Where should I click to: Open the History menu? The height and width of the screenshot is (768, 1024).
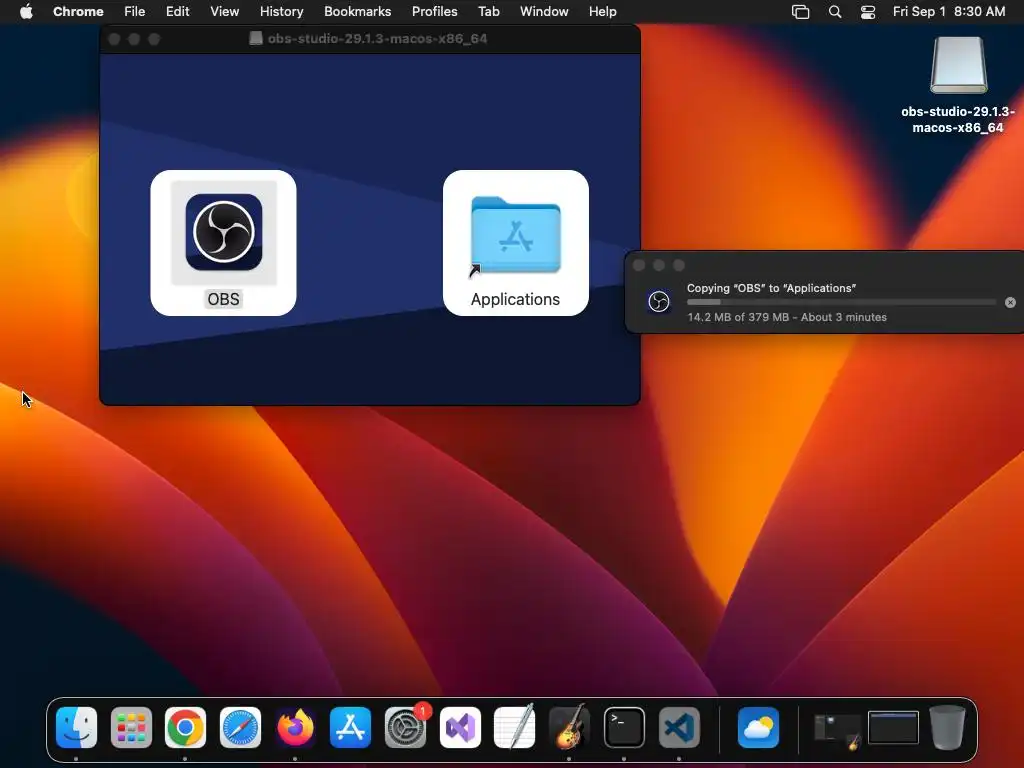[281, 12]
